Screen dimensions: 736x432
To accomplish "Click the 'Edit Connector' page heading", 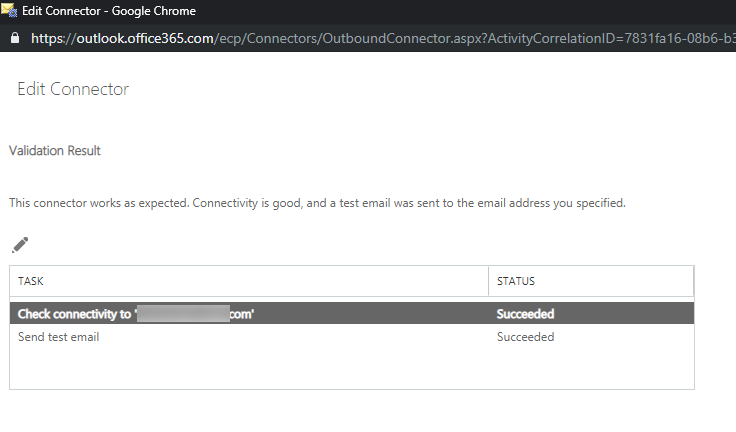I will pos(73,89).
